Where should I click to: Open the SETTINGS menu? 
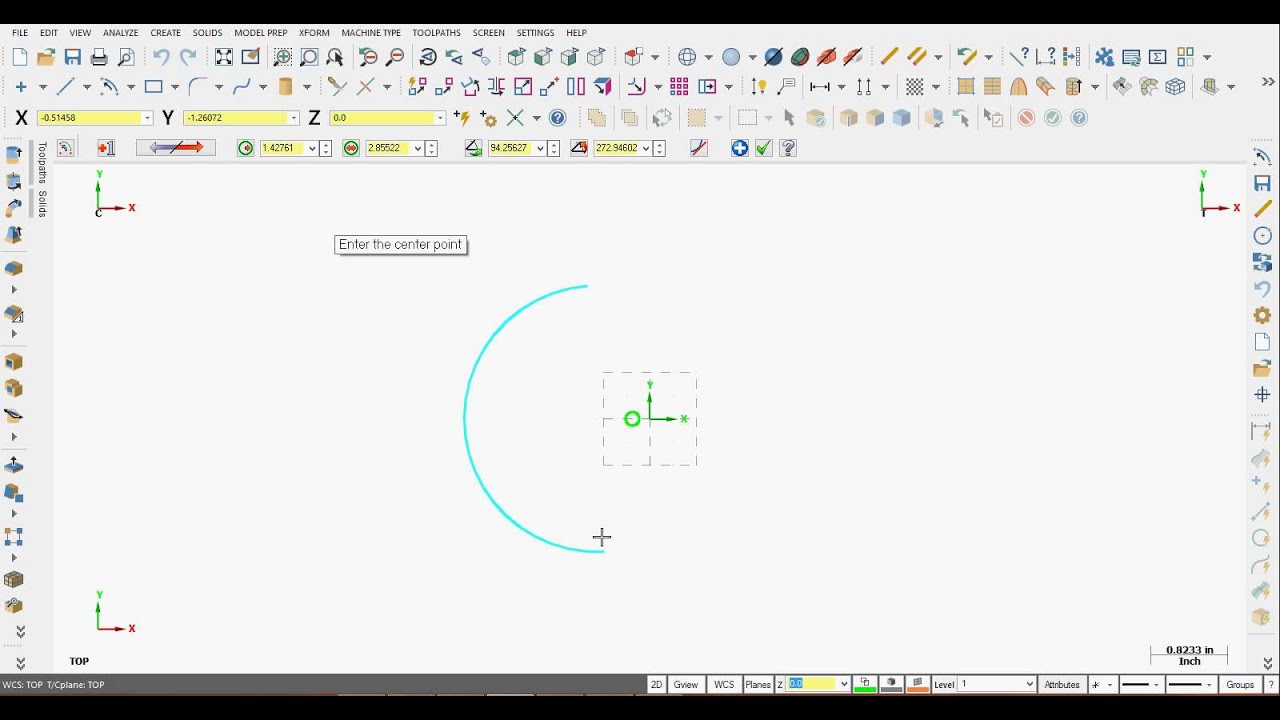pyautogui.click(x=535, y=33)
